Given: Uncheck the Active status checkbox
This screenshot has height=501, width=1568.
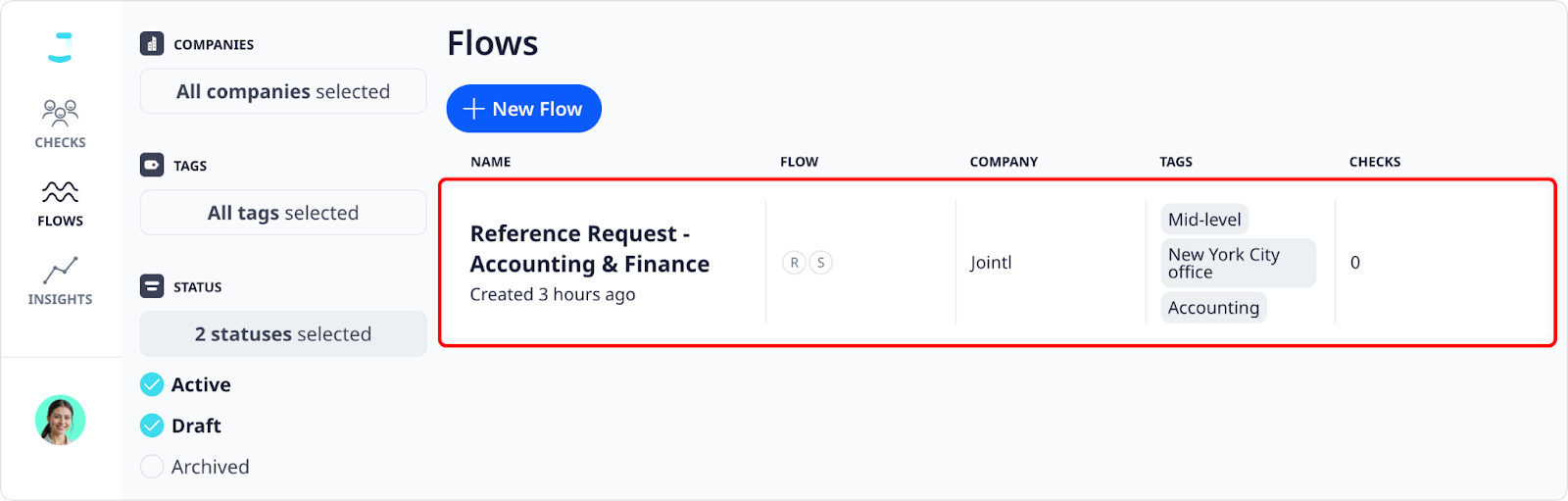Looking at the screenshot, I should click(x=152, y=384).
